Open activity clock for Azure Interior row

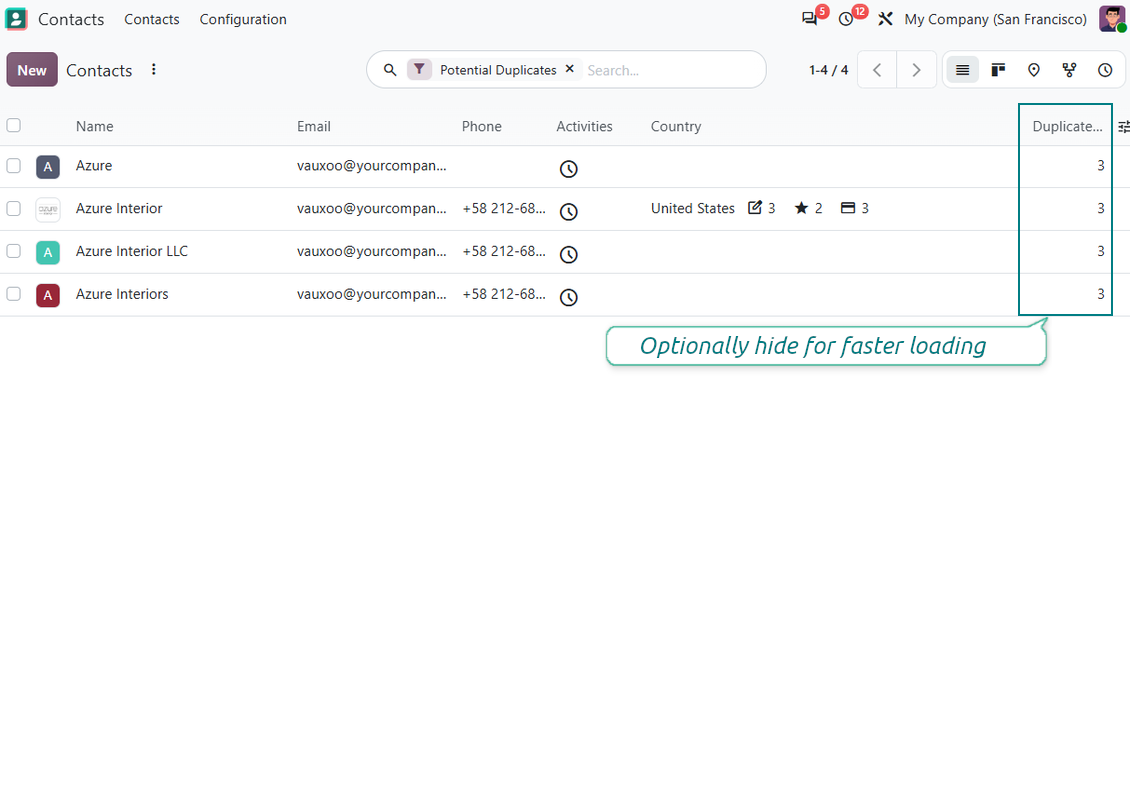click(x=569, y=212)
